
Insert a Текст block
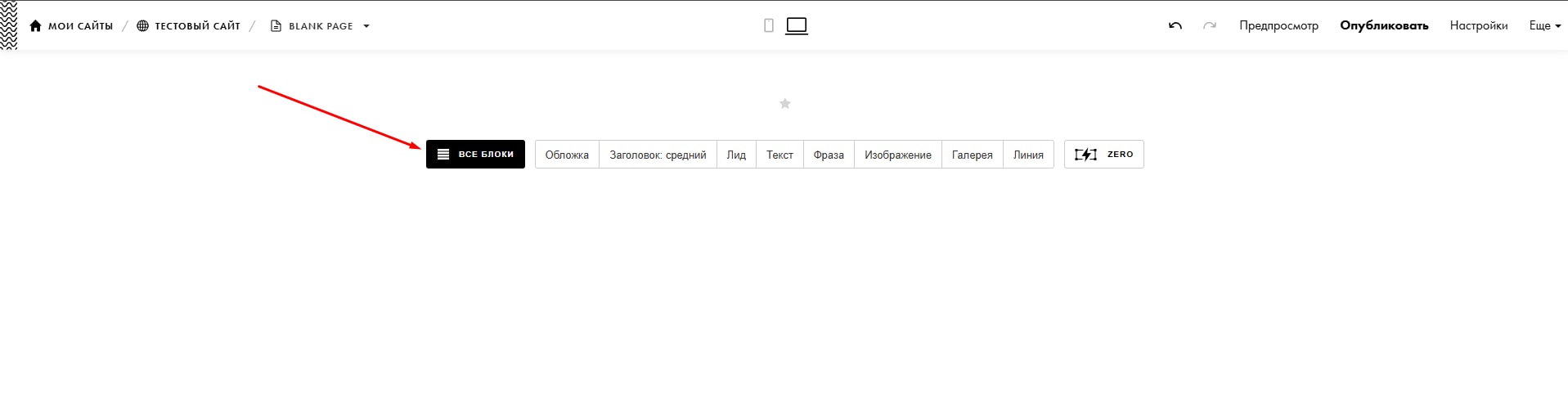tap(780, 155)
